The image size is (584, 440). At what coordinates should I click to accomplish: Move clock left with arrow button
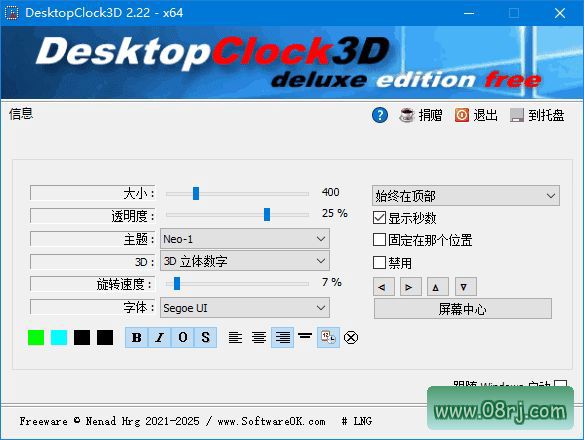(x=384, y=287)
